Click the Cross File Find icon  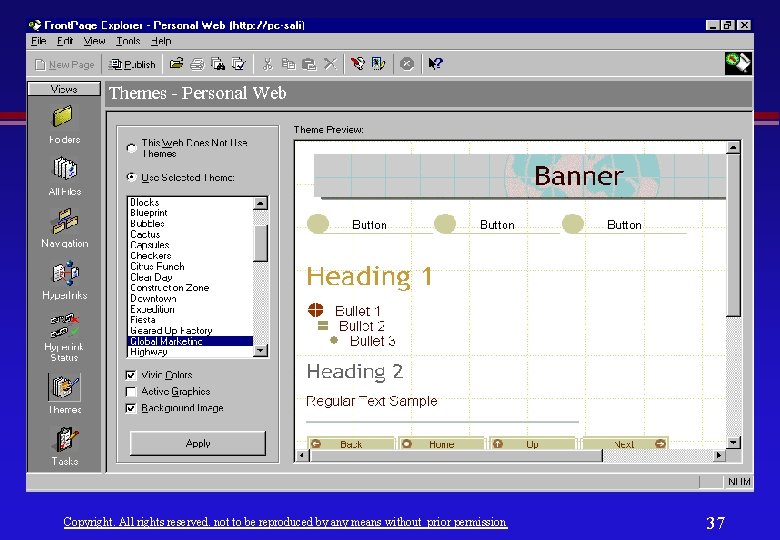click(218, 64)
